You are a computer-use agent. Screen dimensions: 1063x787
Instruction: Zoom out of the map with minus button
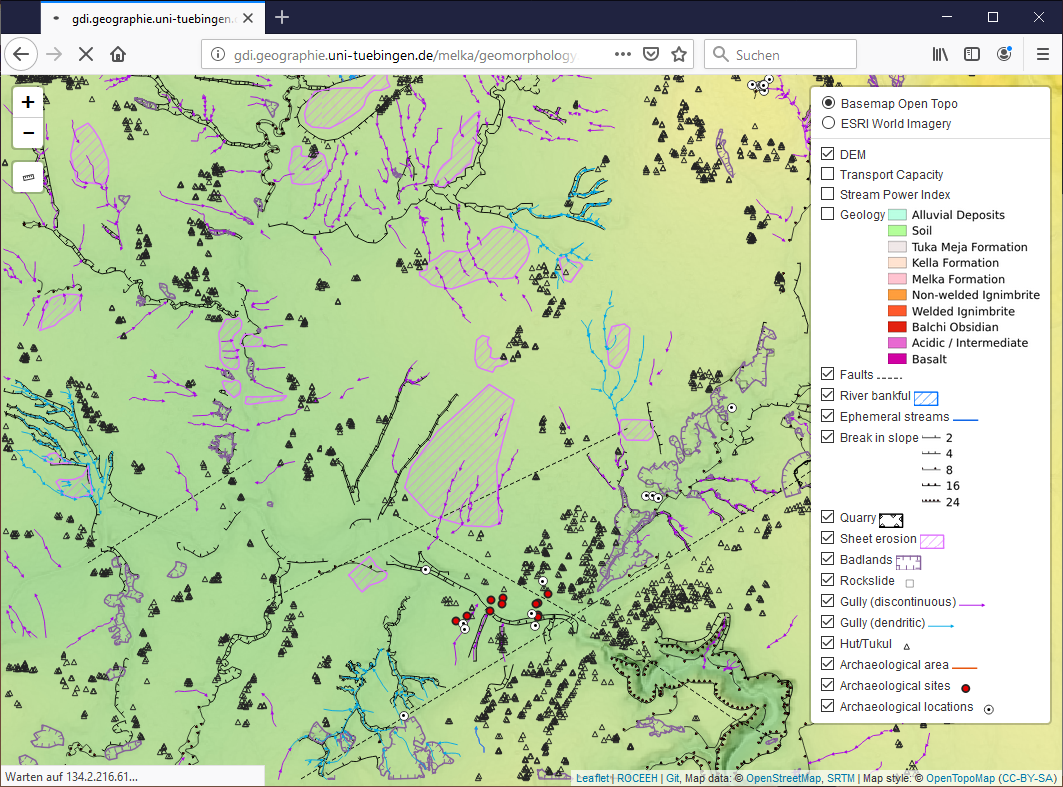pos(28,133)
